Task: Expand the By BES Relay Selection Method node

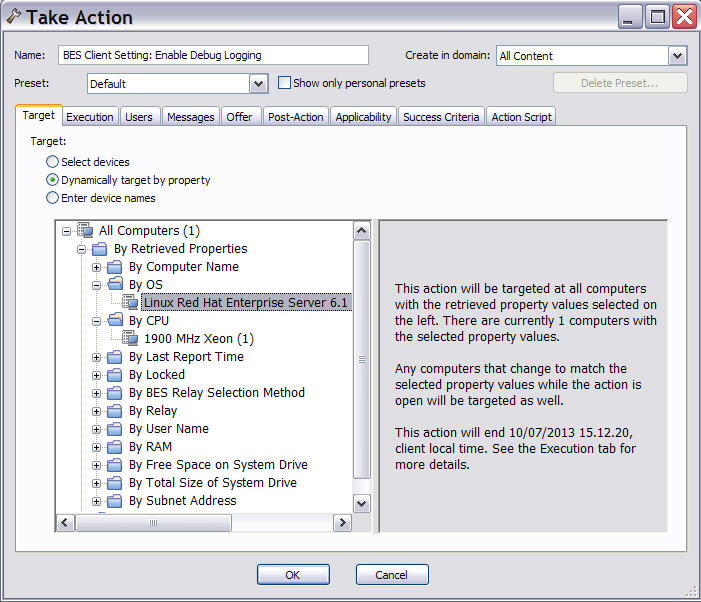Action: coord(97,393)
